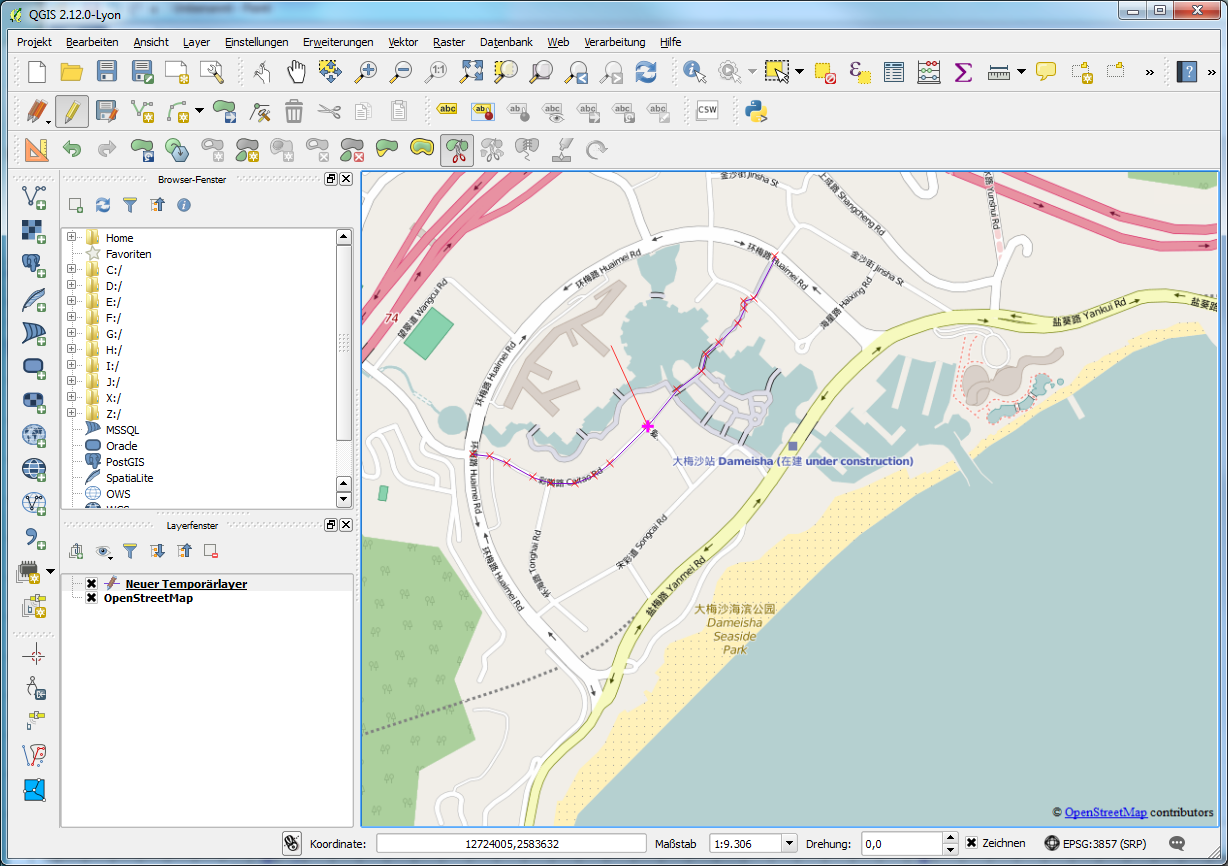Select PostGIS entry in browser
The width and height of the screenshot is (1228, 866).
pos(125,462)
